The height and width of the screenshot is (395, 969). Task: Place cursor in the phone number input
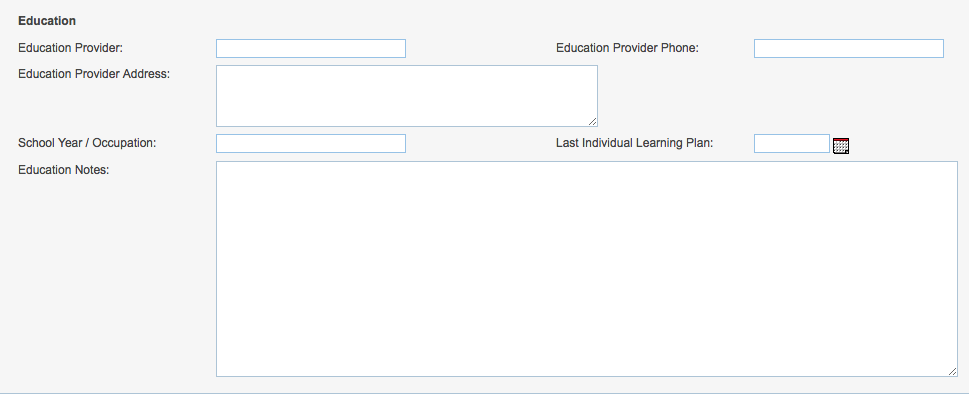pyautogui.click(x=848, y=48)
